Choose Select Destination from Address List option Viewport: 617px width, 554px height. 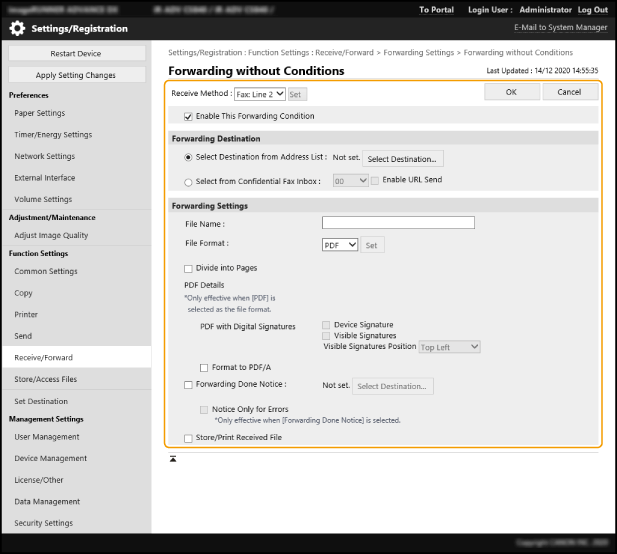pos(189,158)
